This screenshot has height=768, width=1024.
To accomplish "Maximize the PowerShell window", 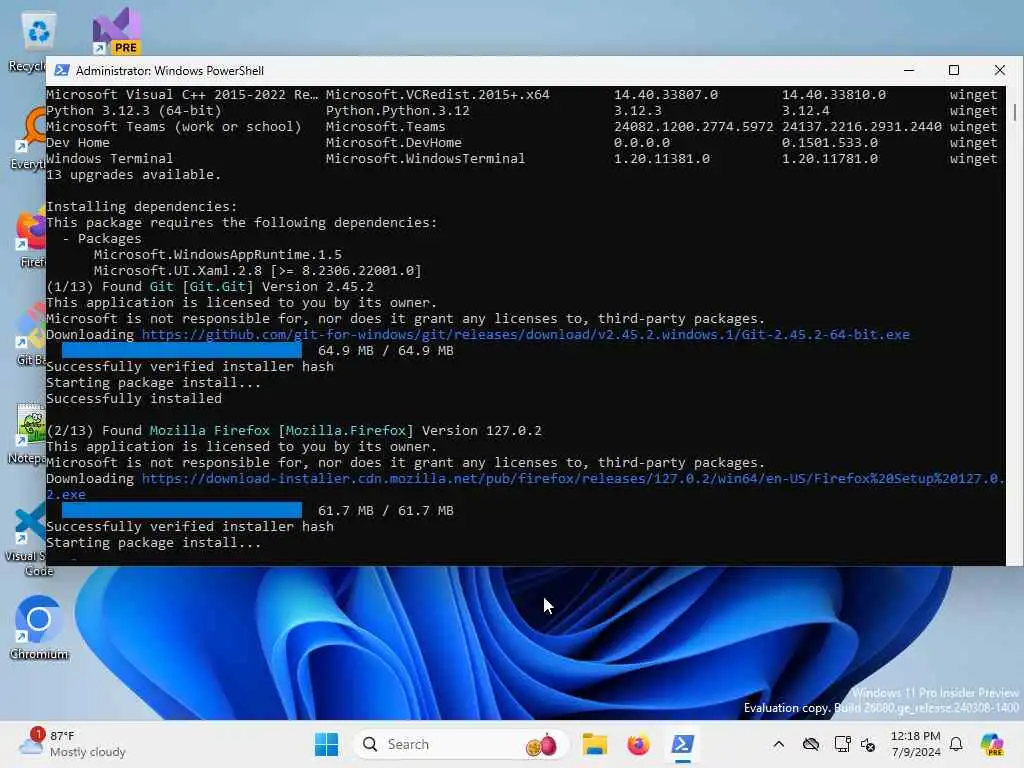I will point(953,70).
